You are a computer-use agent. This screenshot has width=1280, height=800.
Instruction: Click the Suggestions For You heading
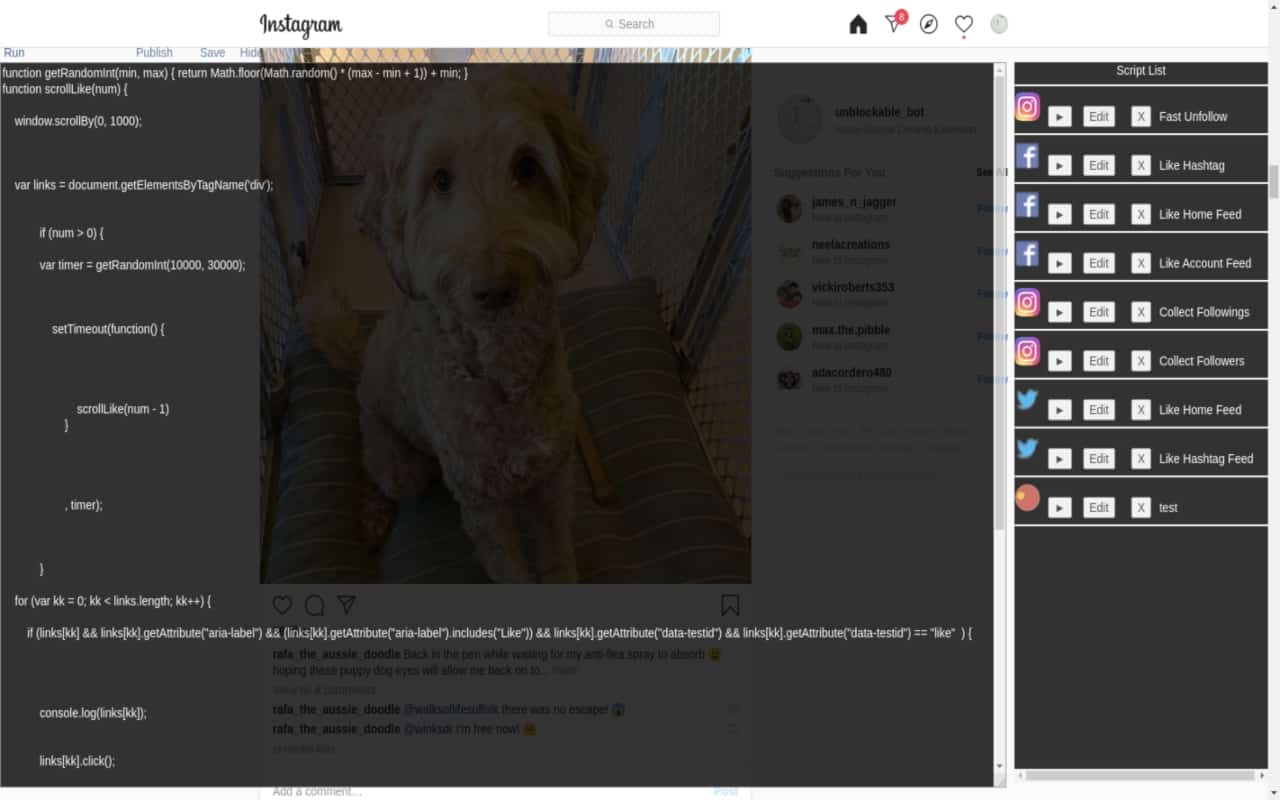(x=829, y=172)
